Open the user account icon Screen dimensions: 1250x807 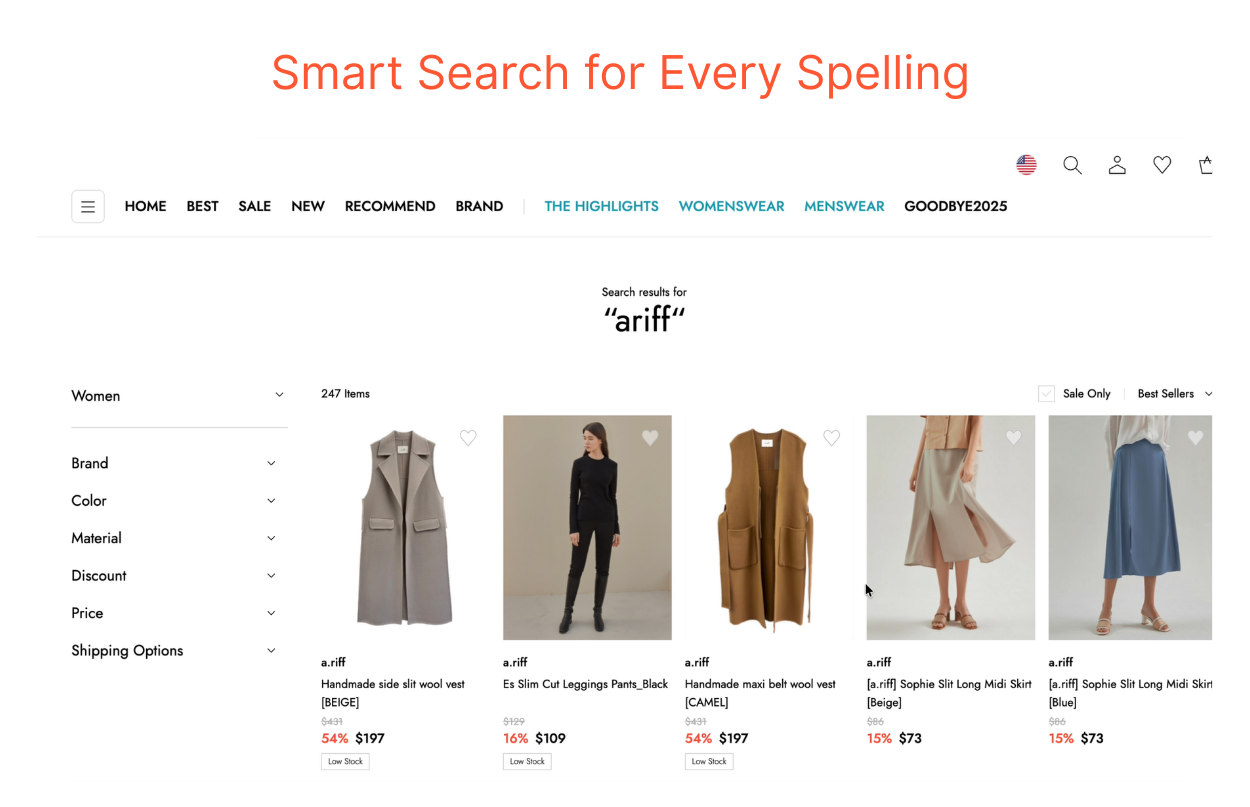point(1117,165)
